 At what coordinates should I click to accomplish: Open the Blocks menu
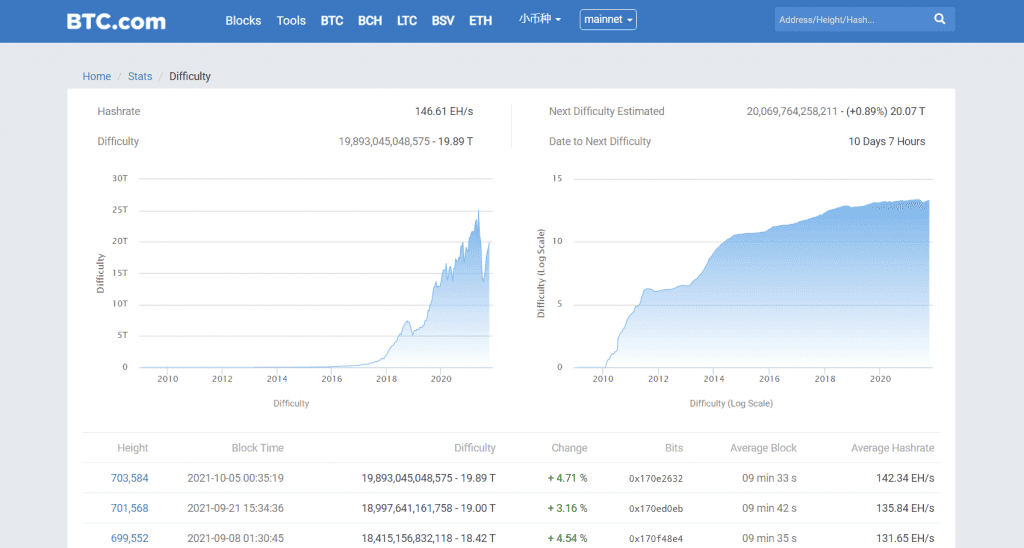pyautogui.click(x=243, y=21)
